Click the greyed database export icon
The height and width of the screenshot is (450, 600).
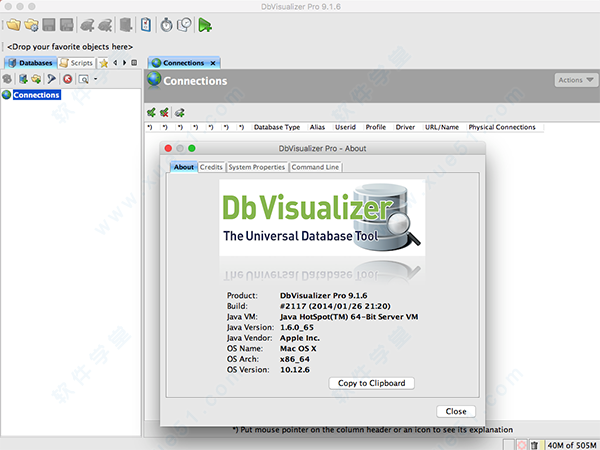[x=126, y=25]
